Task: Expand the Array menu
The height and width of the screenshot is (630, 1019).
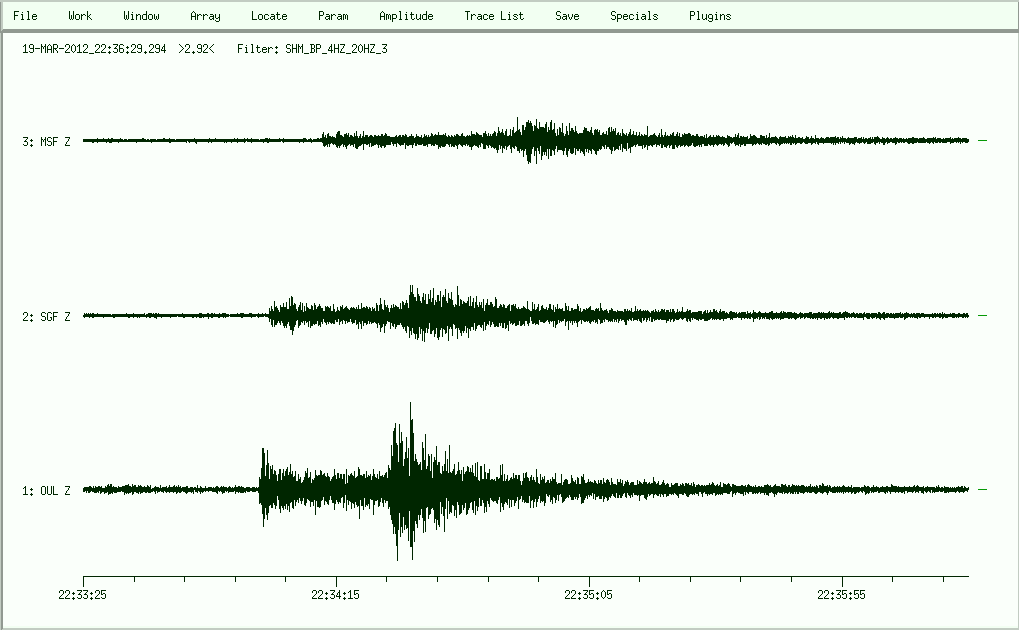Action: click(205, 16)
